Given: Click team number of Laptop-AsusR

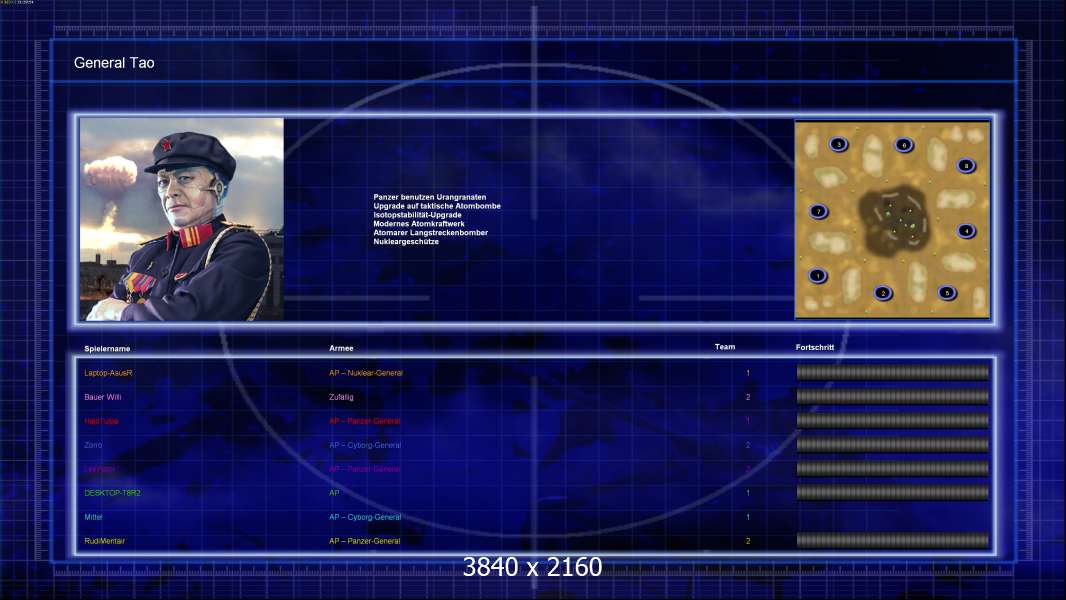Looking at the screenshot, I should [748, 373].
